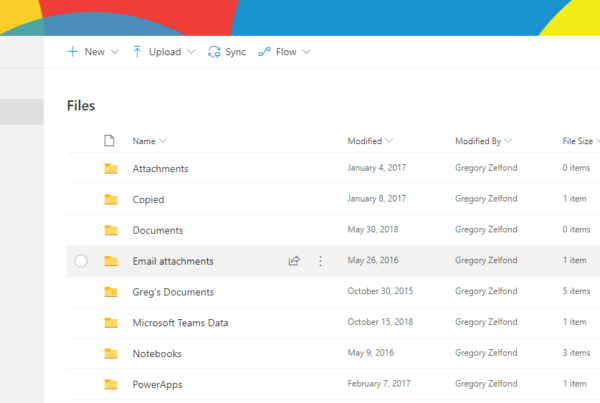Viewport: 600px width, 403px height.
Task: Open the Email attachments folder
Action: (x=173, y=261)
